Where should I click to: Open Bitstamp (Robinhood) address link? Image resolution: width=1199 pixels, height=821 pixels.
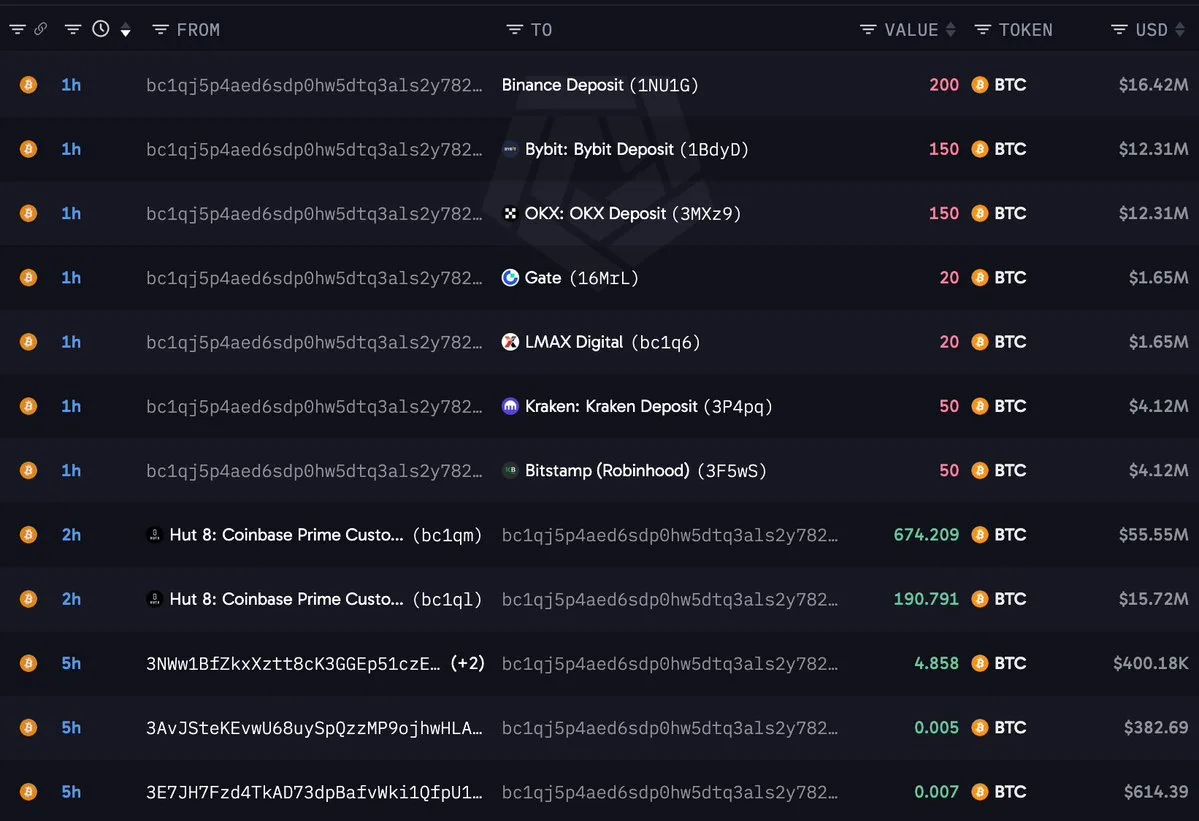pyautogui.click(x=645, y=470)
